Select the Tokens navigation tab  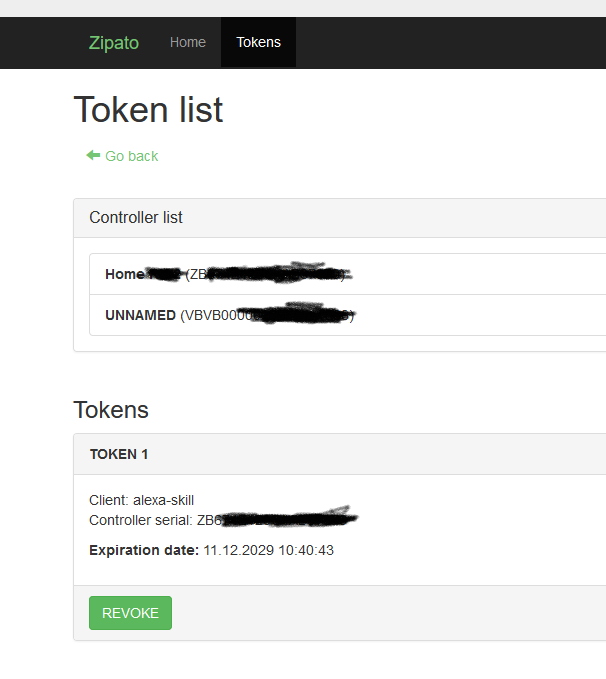click(258, 42)
